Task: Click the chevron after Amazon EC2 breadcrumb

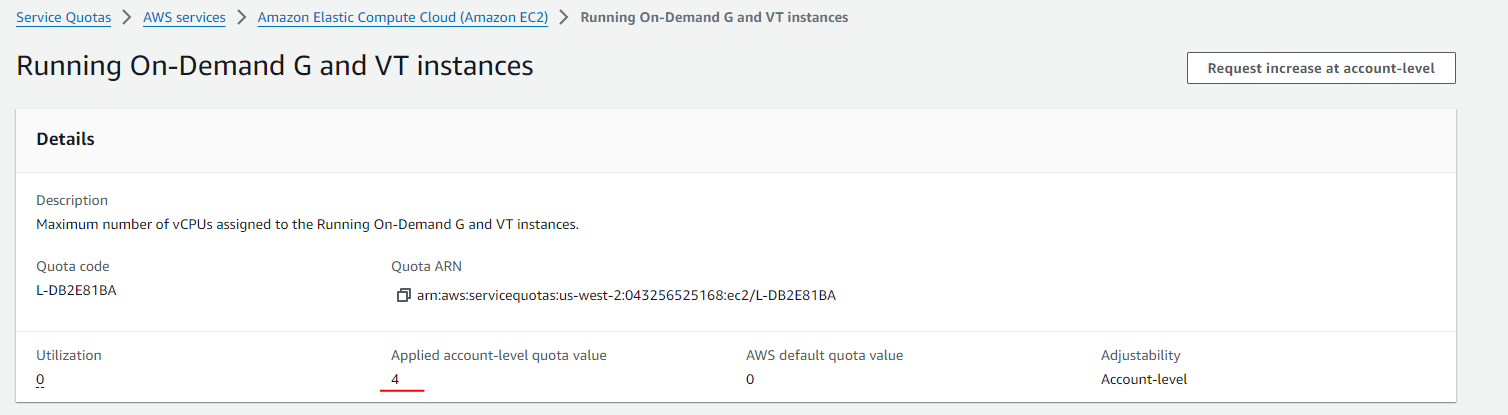Action: pyautogui.click(x=564, y=17)
